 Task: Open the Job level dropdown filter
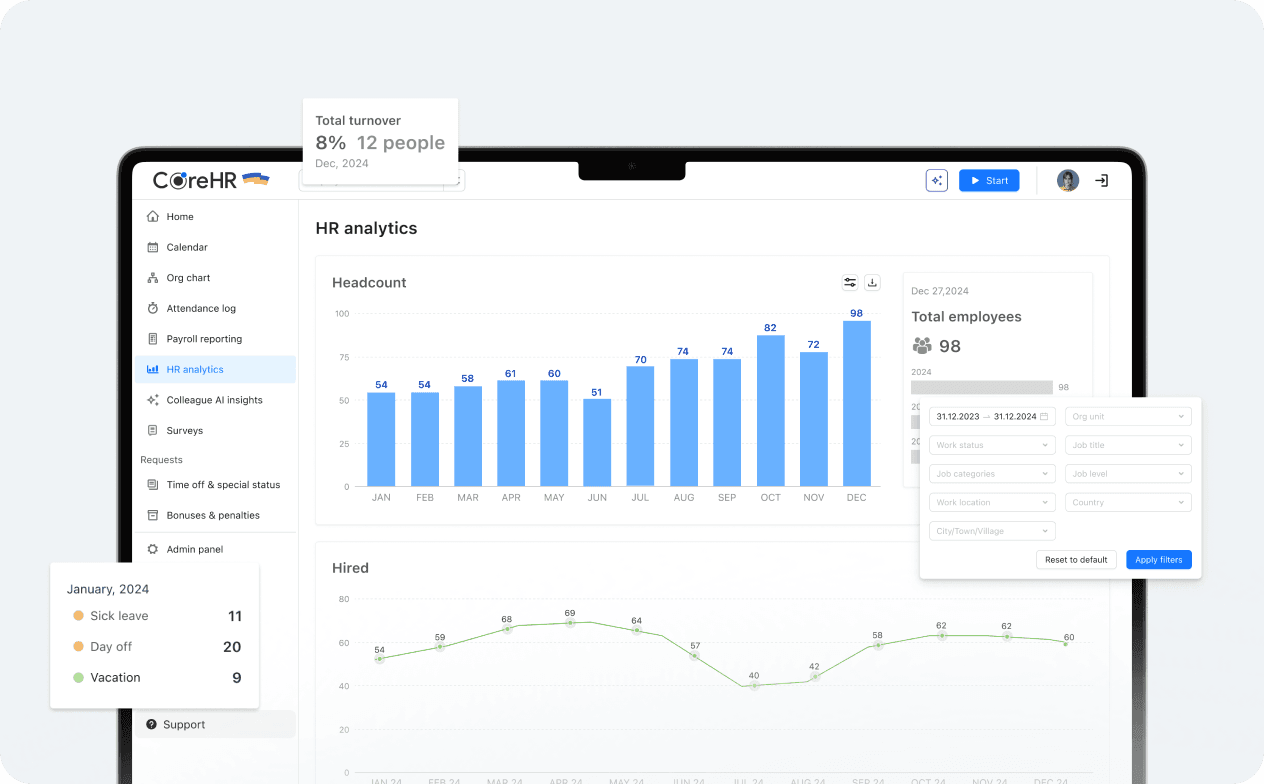(x=1128, y=474)
